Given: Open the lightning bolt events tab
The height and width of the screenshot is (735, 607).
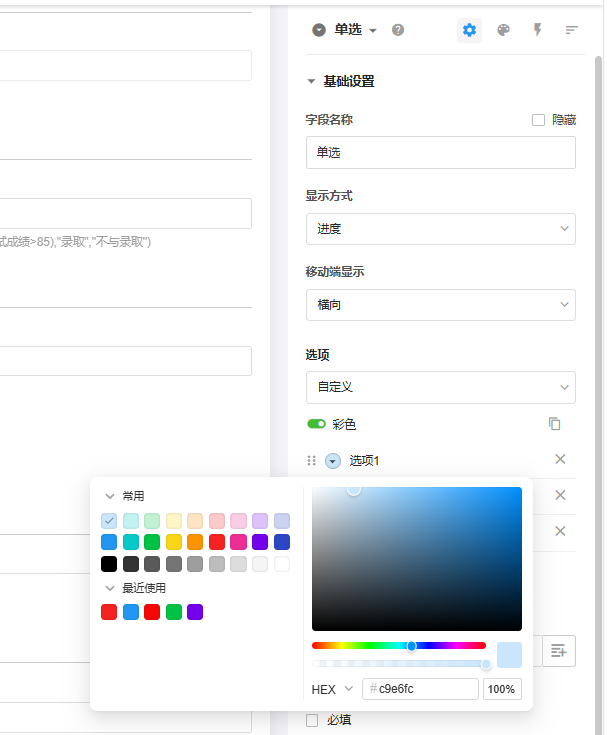Looking at the screenshot, I should coord(537,30).
